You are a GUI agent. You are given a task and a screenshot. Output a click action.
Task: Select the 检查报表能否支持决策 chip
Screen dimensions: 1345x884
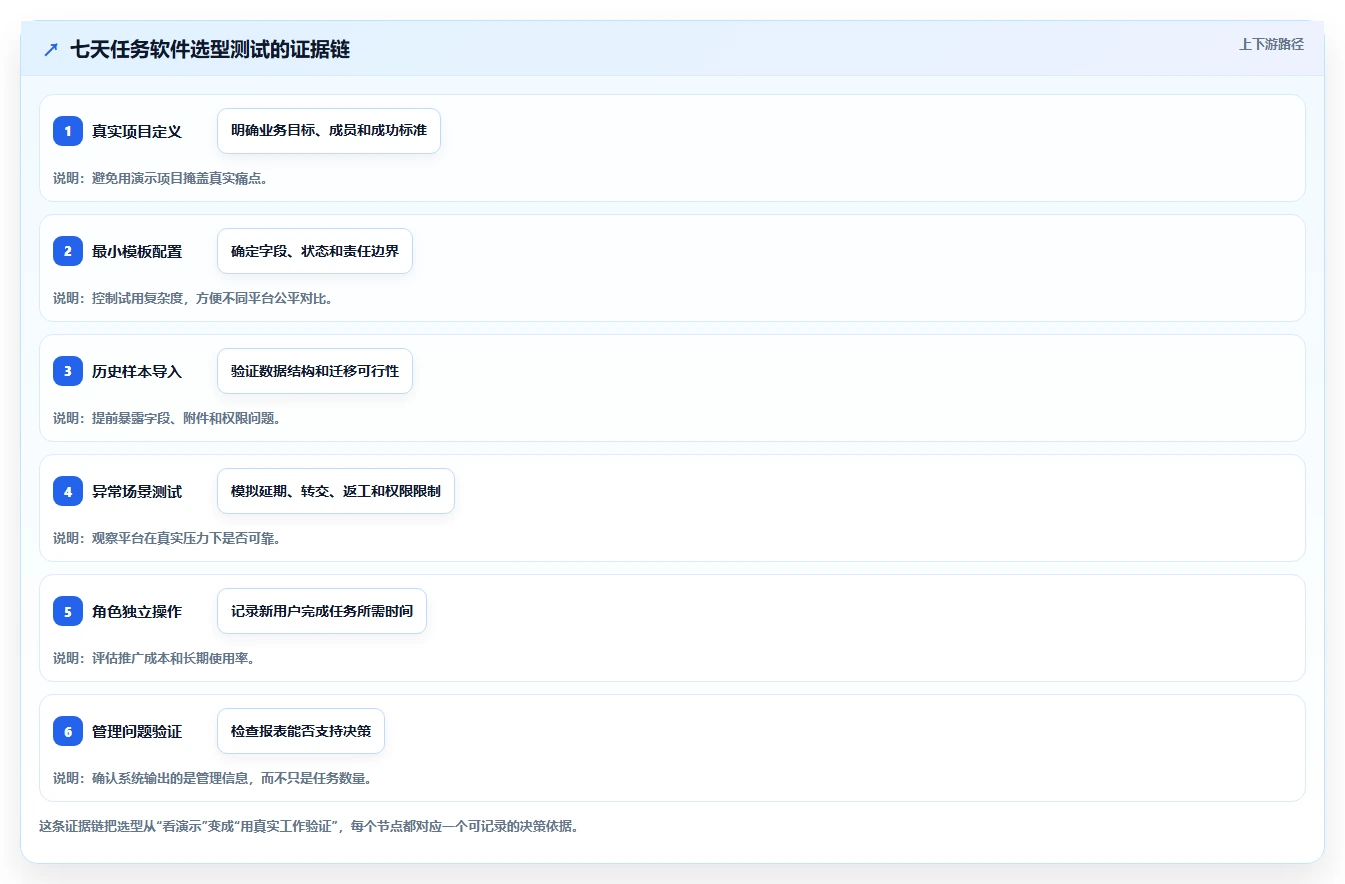301,731
